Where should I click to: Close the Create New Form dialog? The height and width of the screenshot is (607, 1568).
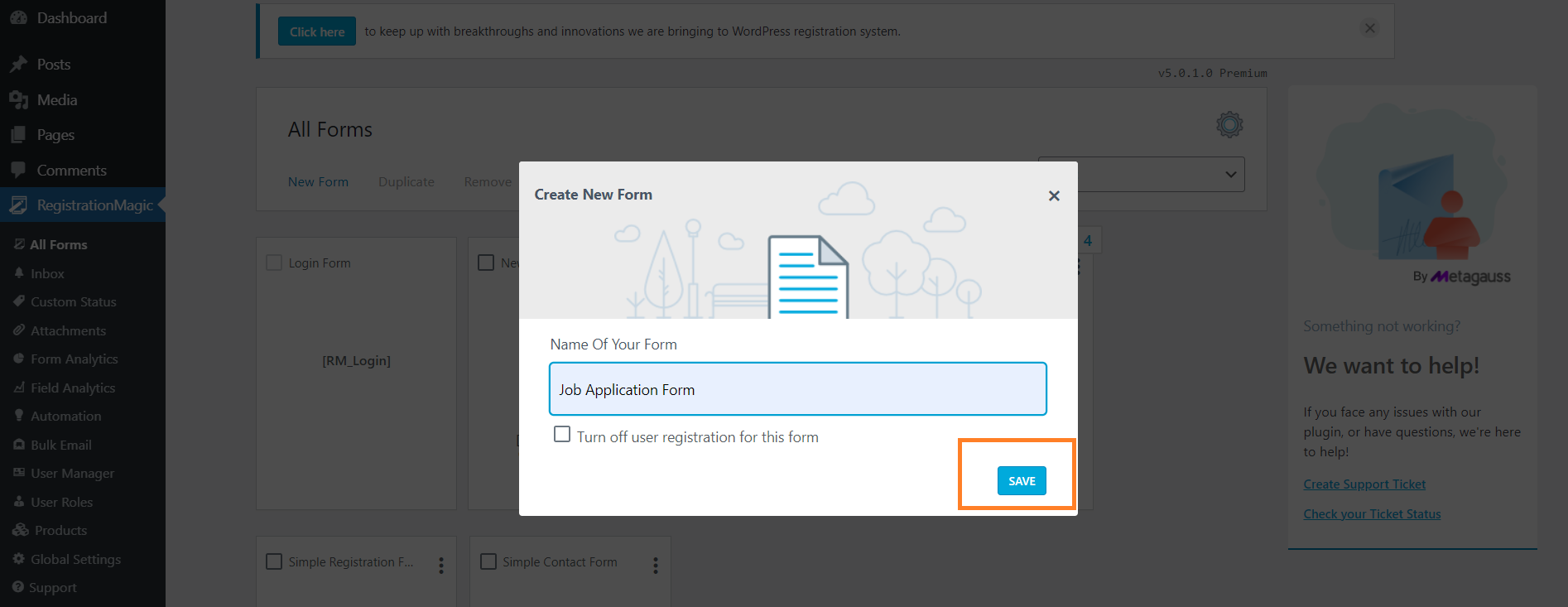coord(1054,196)
